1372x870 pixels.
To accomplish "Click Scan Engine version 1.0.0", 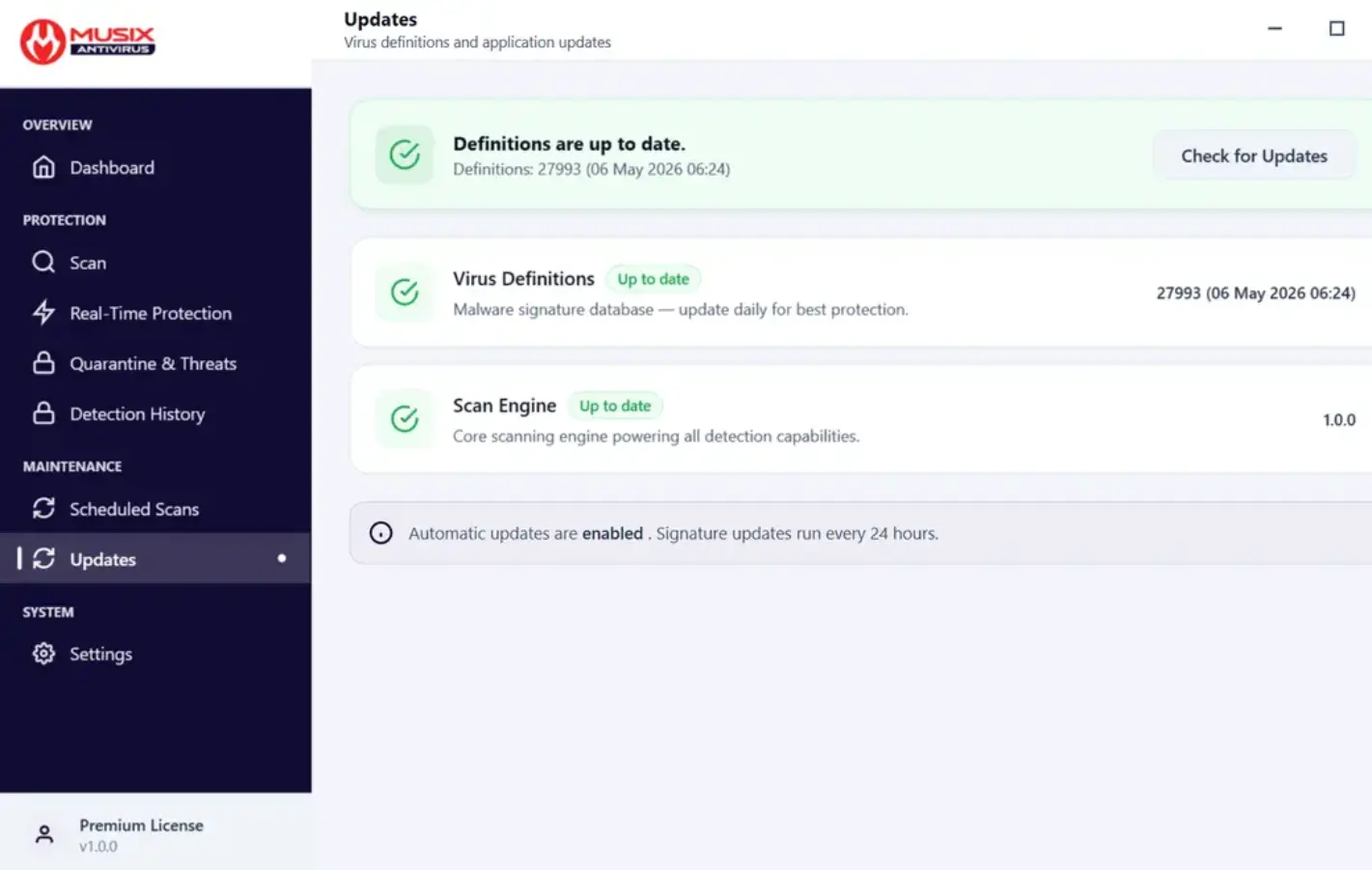I will [x=1338, y=420].
